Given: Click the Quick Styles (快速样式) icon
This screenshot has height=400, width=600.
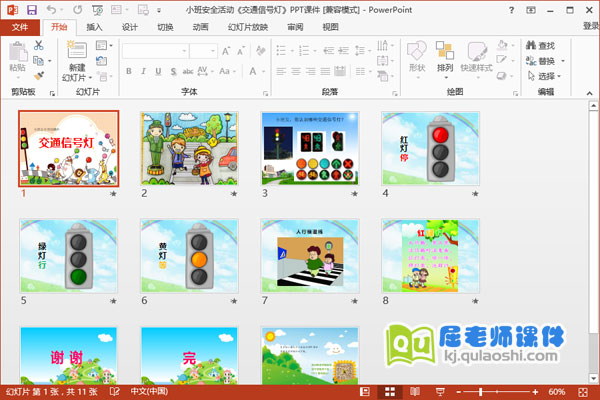Looking at the screenshot, I should pos(476,51).
